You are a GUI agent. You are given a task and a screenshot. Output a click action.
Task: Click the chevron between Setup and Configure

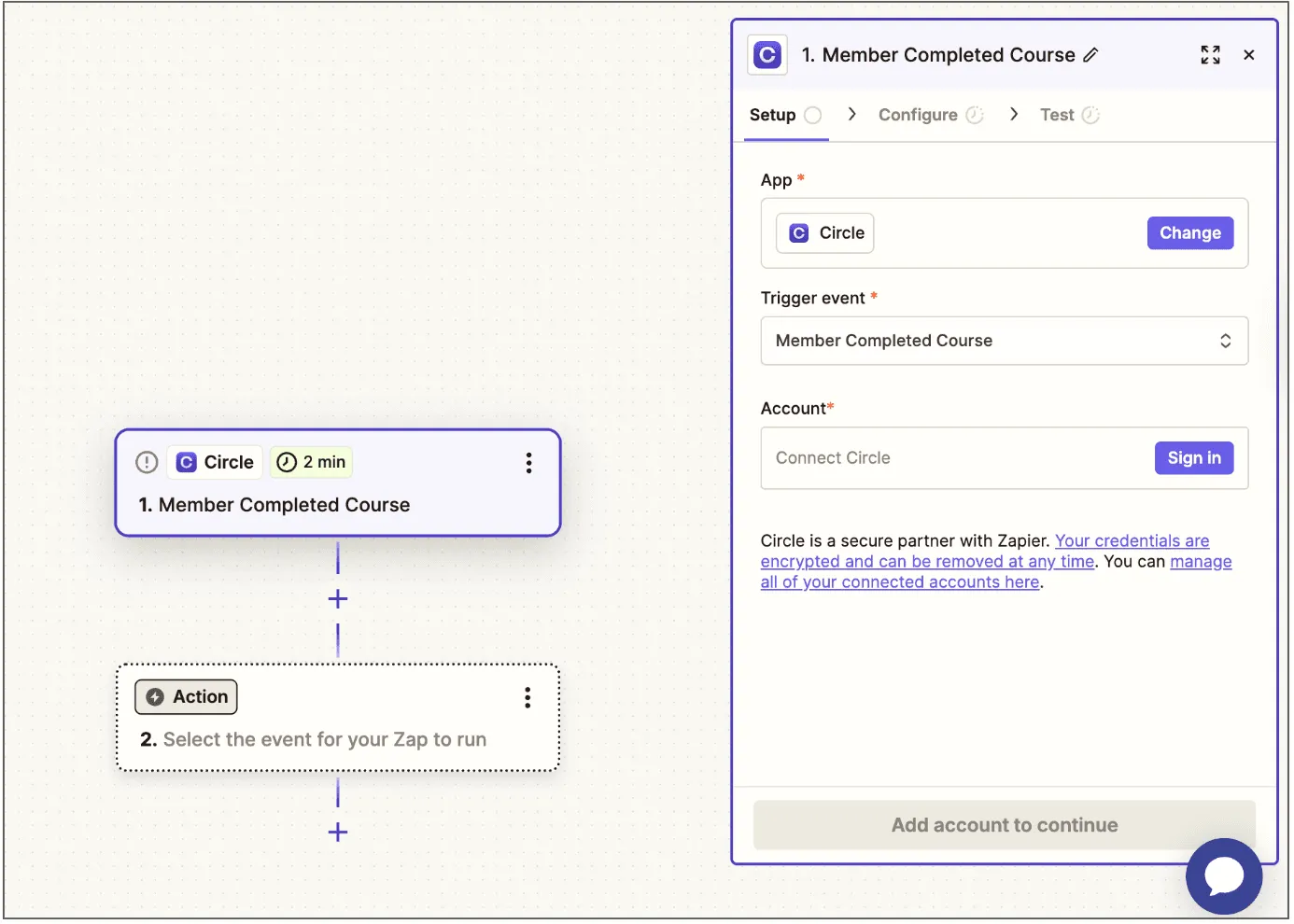851,114
